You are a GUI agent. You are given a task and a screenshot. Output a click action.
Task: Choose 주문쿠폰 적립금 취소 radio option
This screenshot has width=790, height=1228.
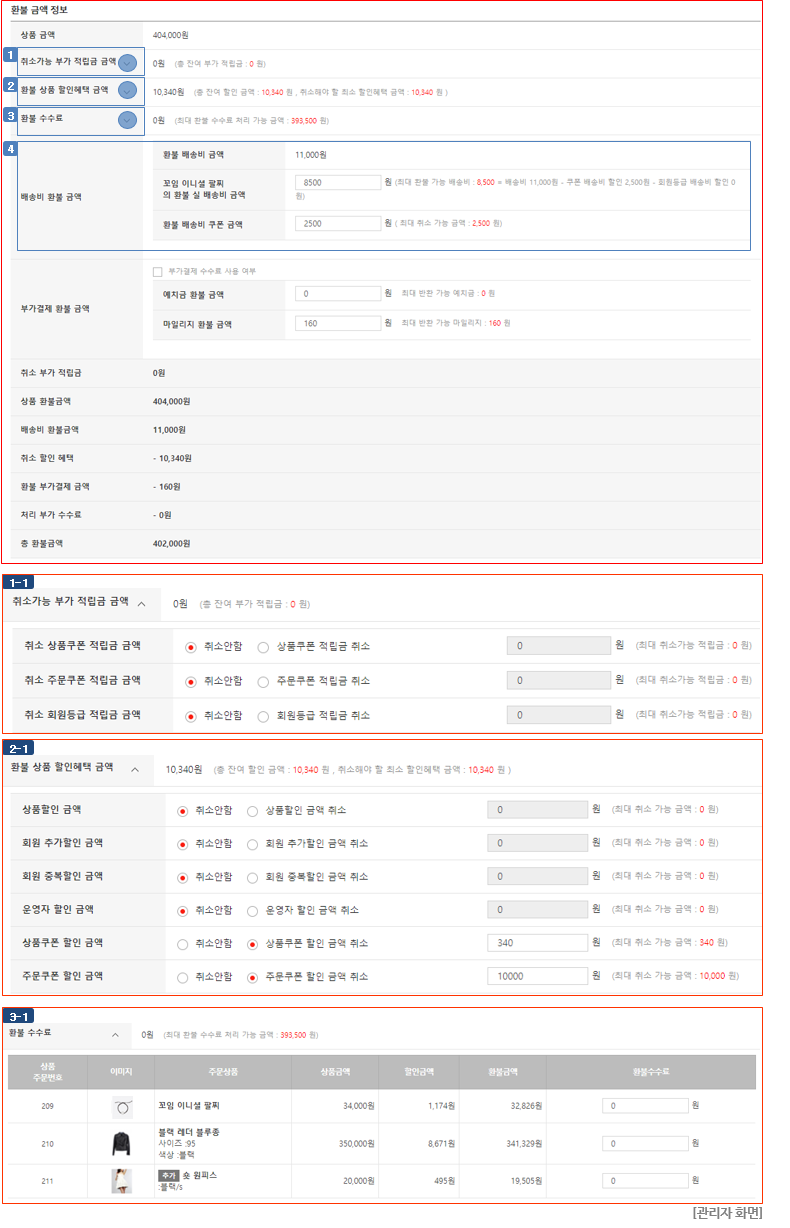(263, 681)
